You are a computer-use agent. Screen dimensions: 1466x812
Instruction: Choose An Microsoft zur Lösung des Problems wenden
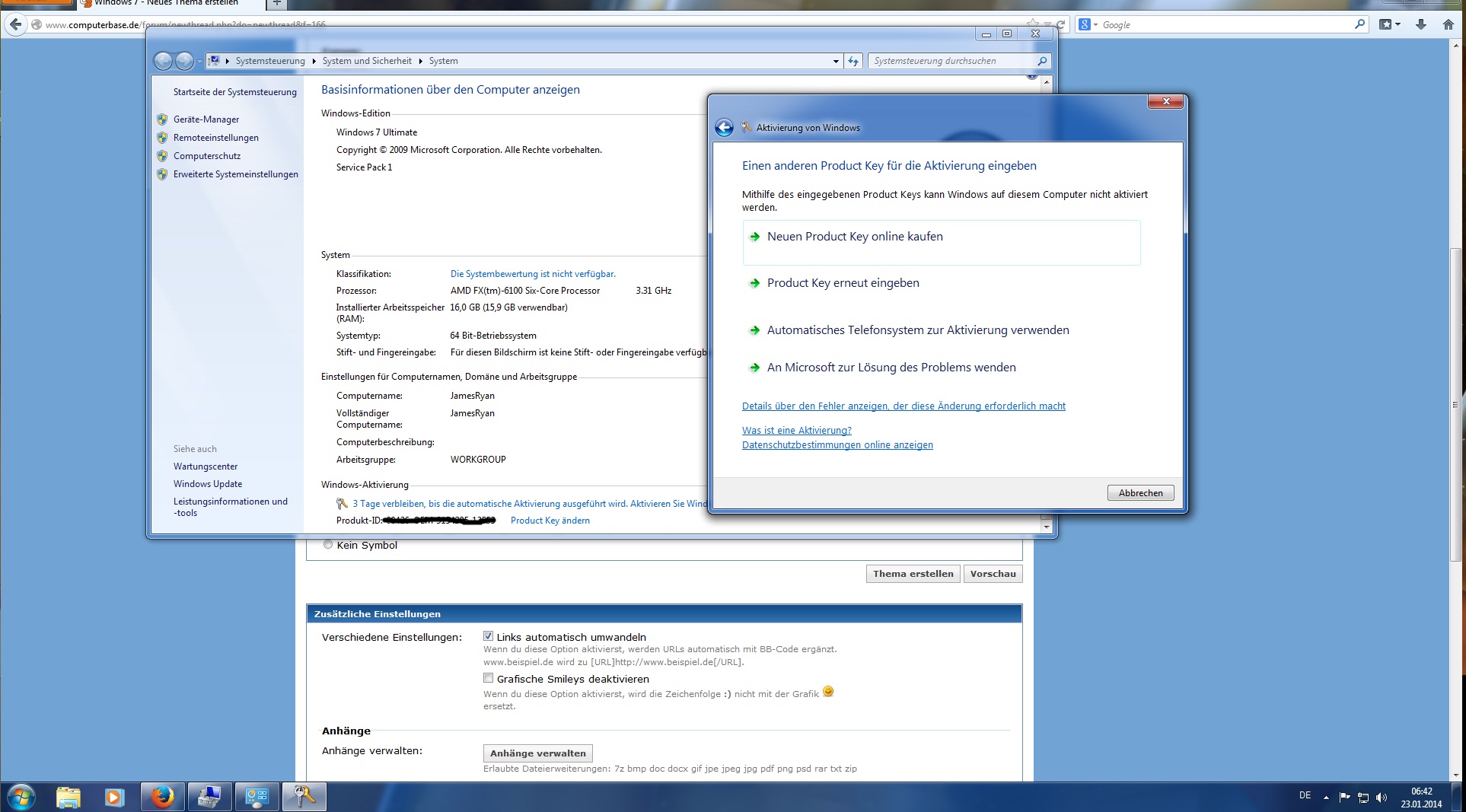pyautogui.click(x=891, y=368)
